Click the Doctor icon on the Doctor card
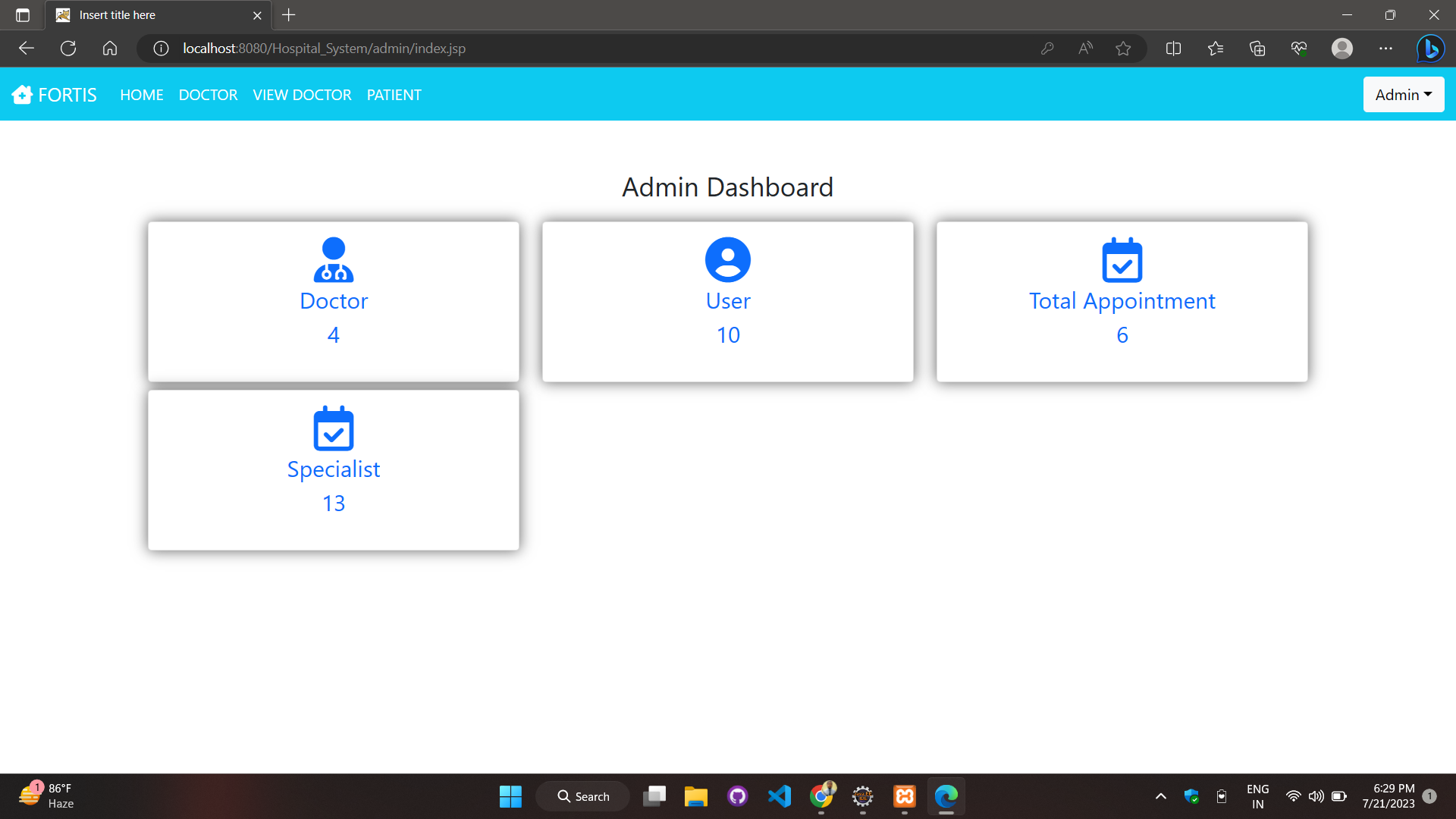This screenshot has height=819, width=1456. pyautogui.click(x=333, y=260)
